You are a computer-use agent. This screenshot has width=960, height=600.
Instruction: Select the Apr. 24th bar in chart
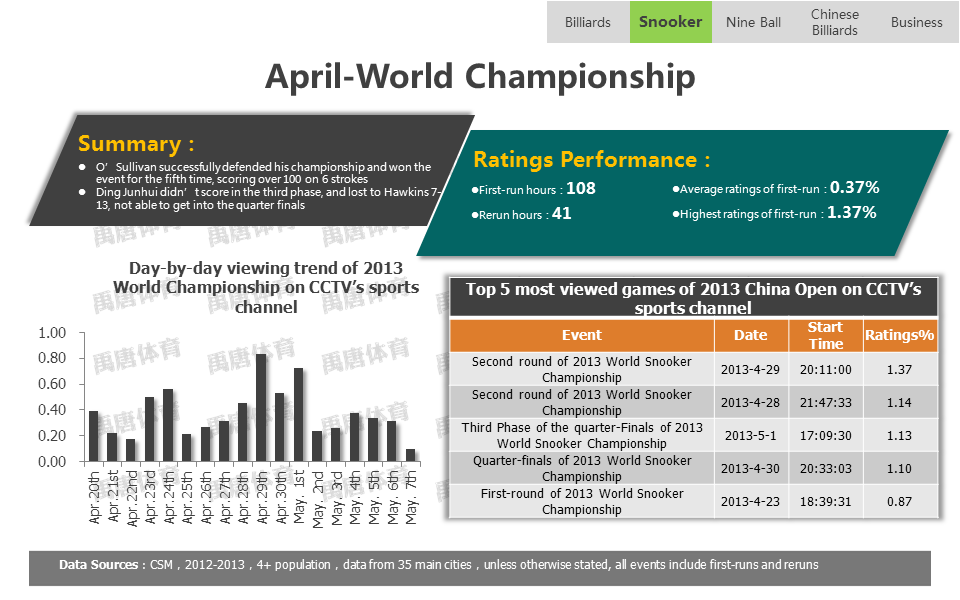[x=167, y=426]
